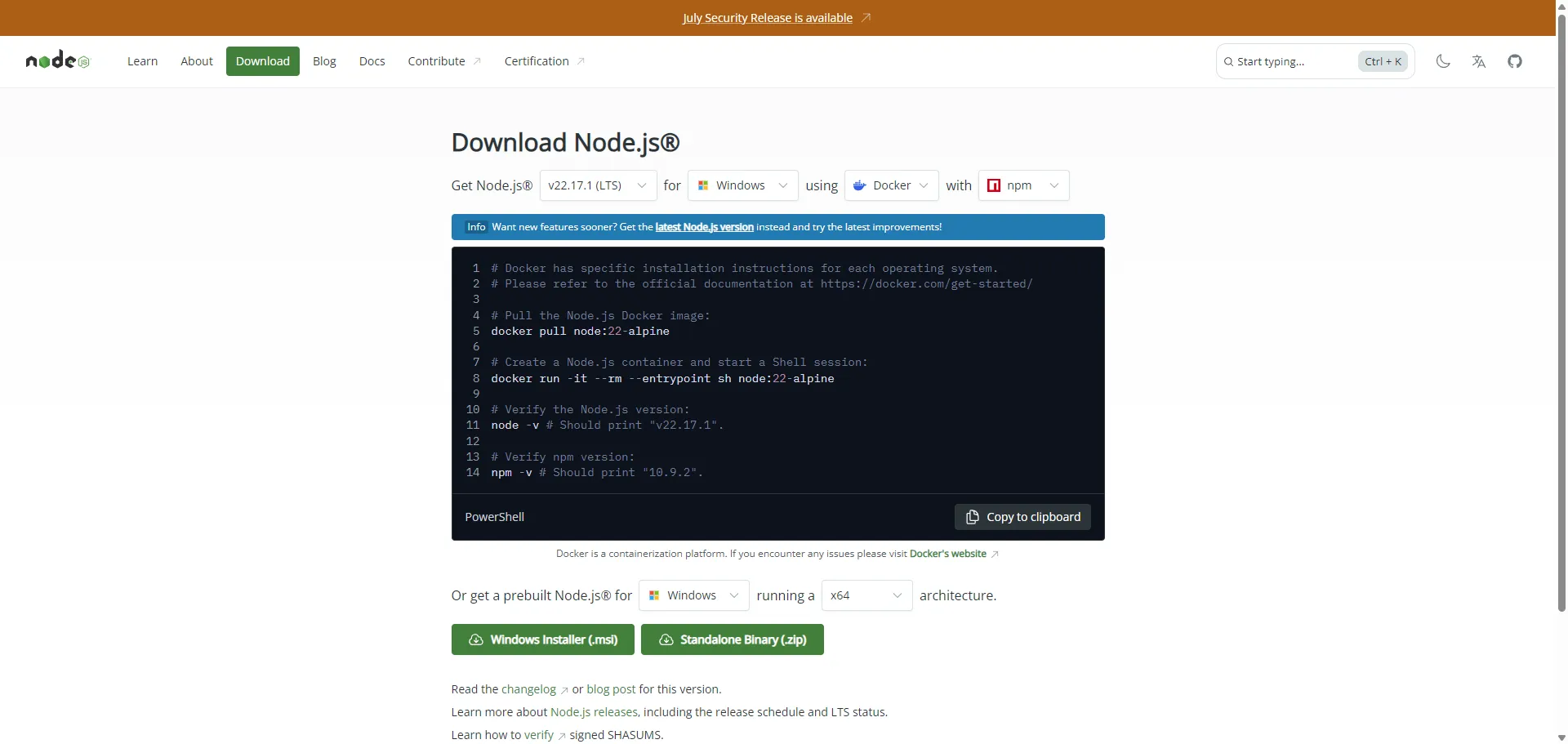Click the download icon on Windows Installer button
The width and height of the screenshot is (1568, 744).
pos(476,639)
